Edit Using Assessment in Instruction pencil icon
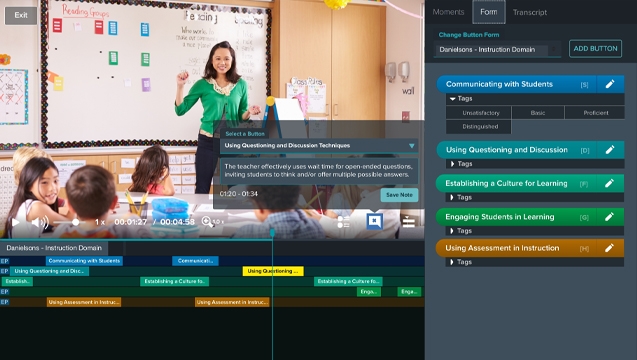This screenshot has height=360, width=637. coord(609,248)
